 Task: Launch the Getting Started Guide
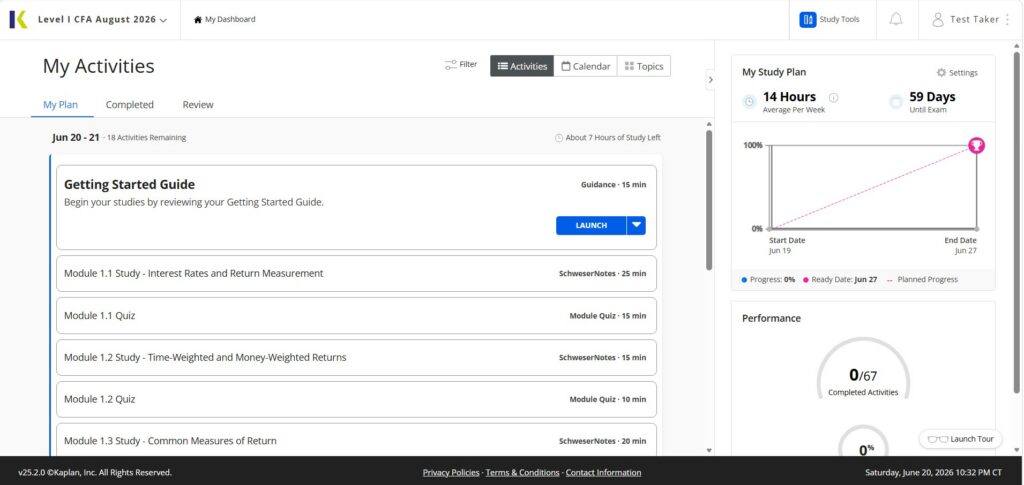[591, 225]
